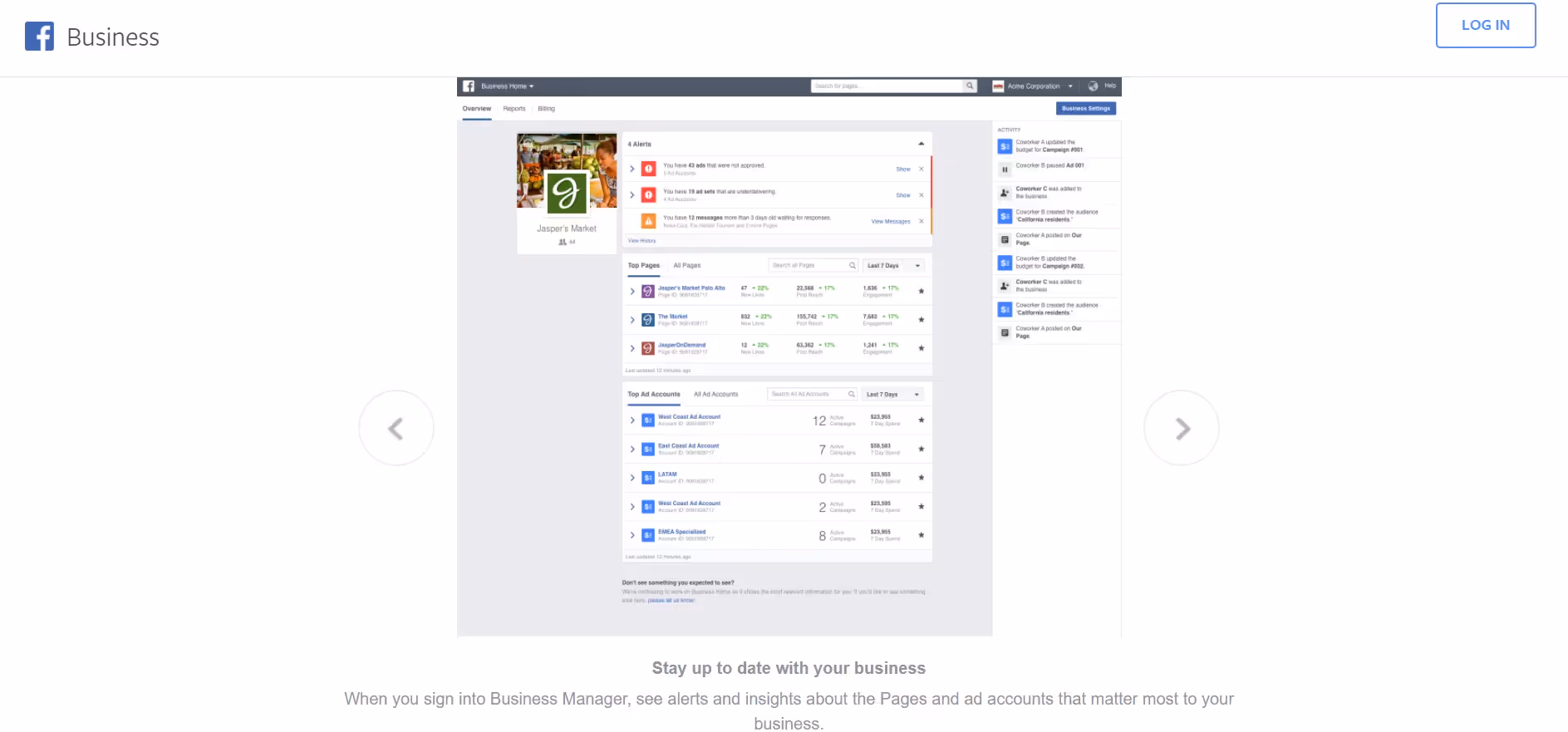Click the Facebook logo in the page header
The height and width of the screenshot is (732, 1568).
tap(39, 37)
